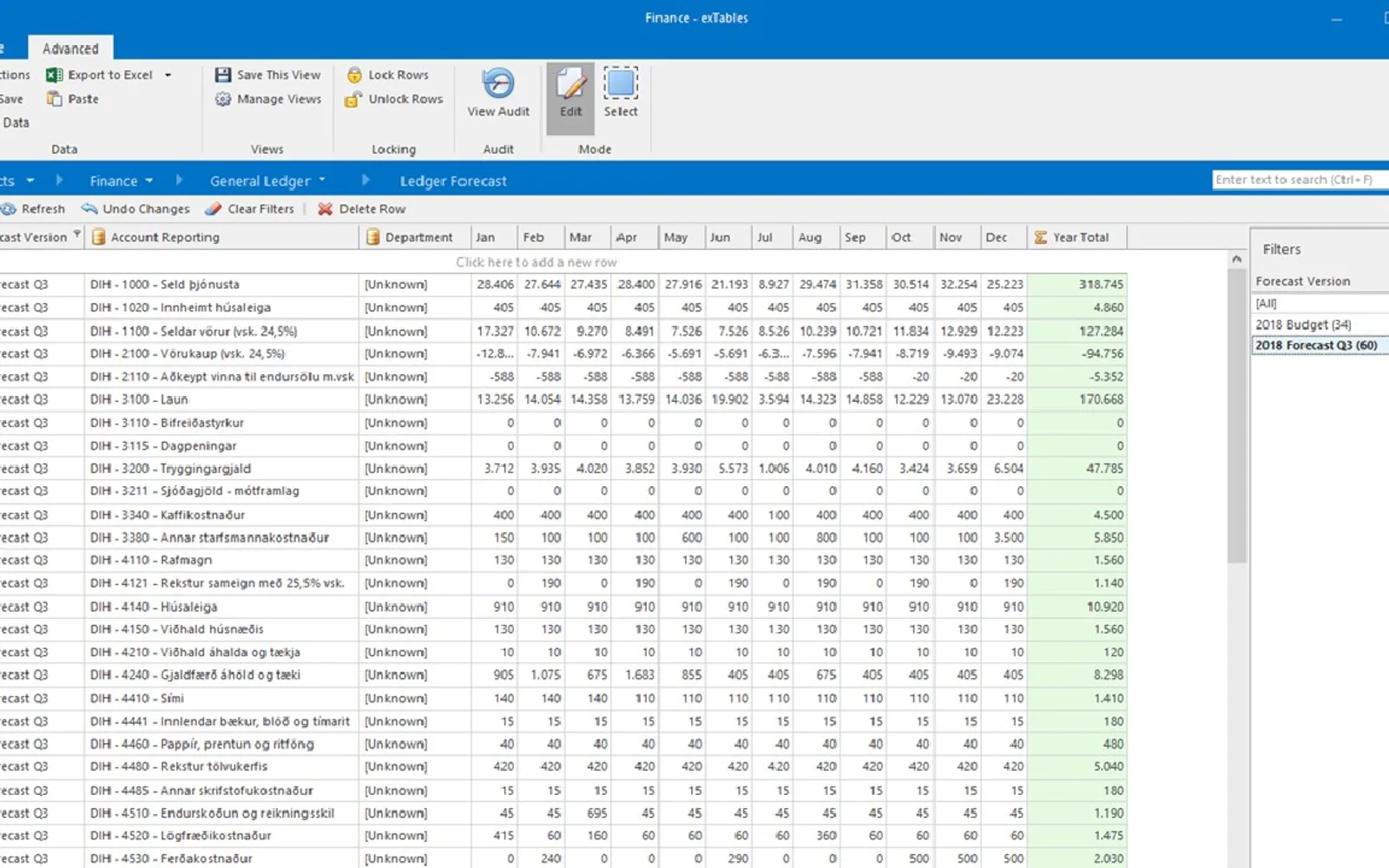Click the Undo Changes arrow icon
This screenshot has height=868, width=1389.
(x=89, y=209)
